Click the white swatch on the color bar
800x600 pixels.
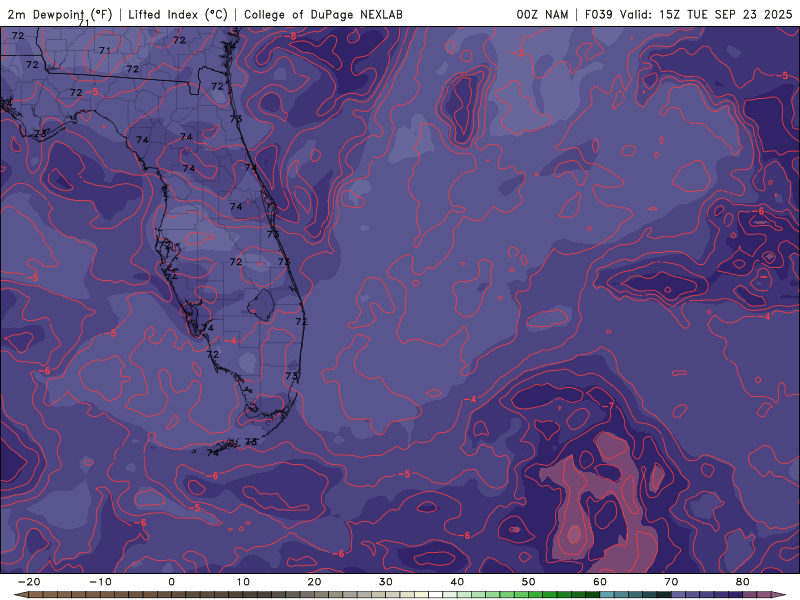tap(435, 595)
